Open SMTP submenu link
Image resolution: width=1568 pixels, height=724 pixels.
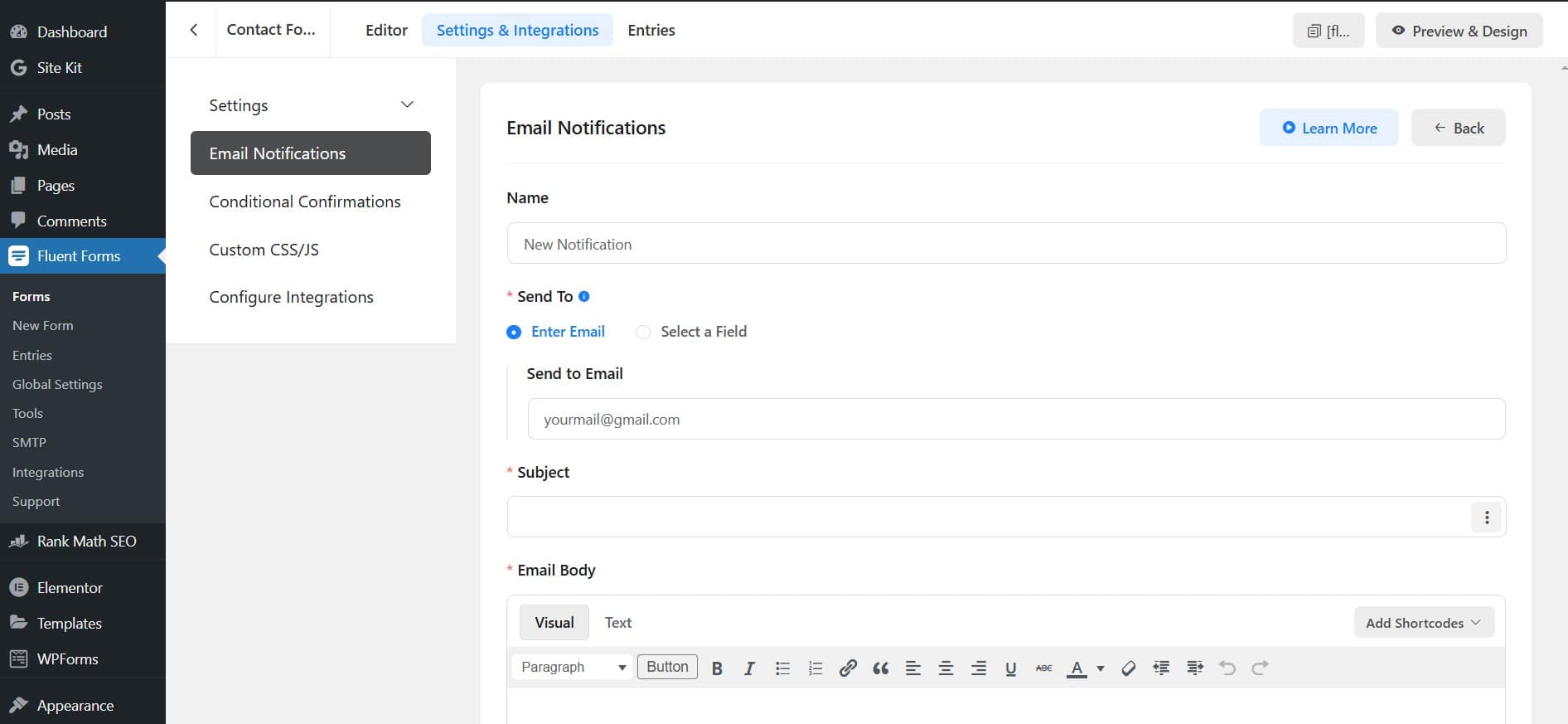click(29, 442)
